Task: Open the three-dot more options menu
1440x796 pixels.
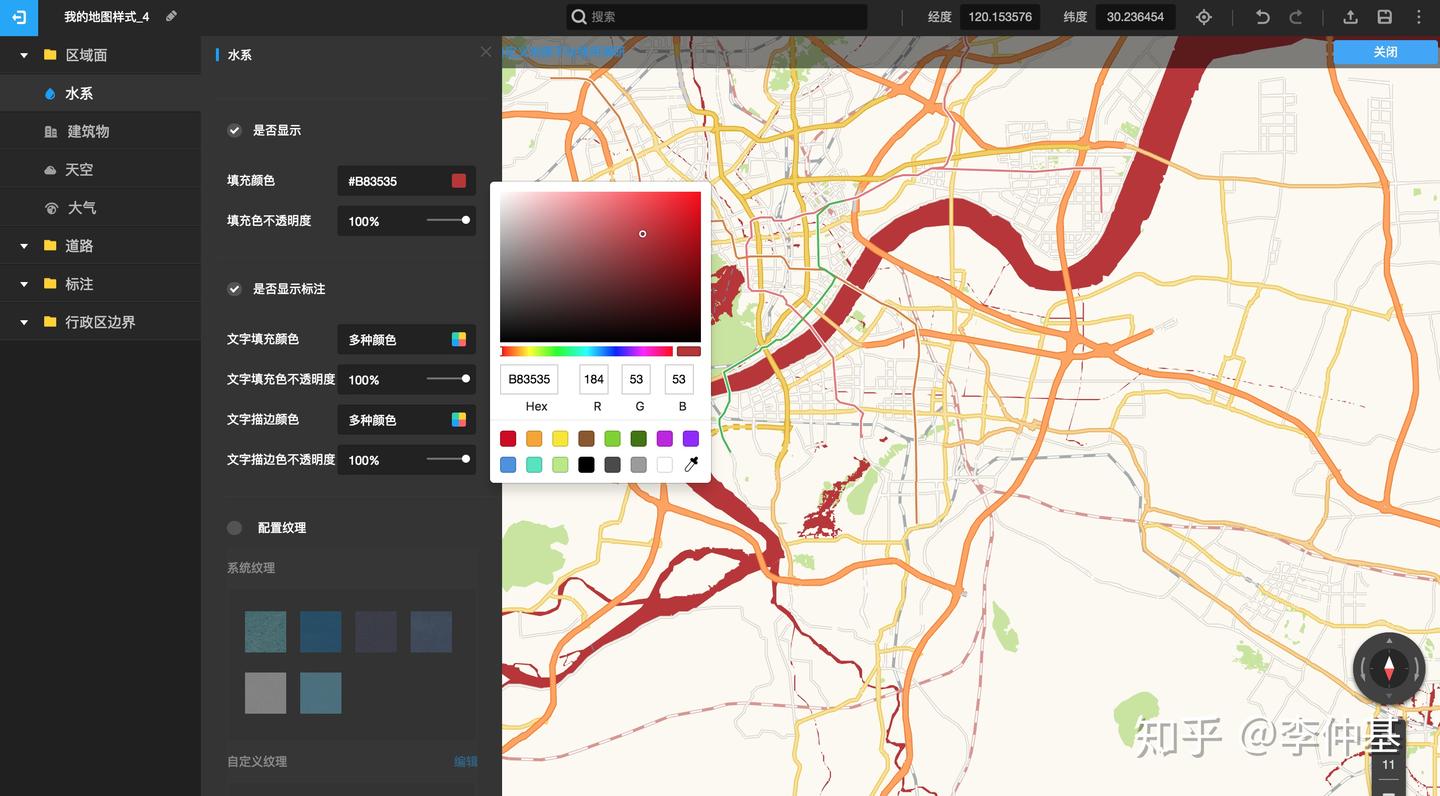Action: pyautogui.click(x=1419, y=17)
